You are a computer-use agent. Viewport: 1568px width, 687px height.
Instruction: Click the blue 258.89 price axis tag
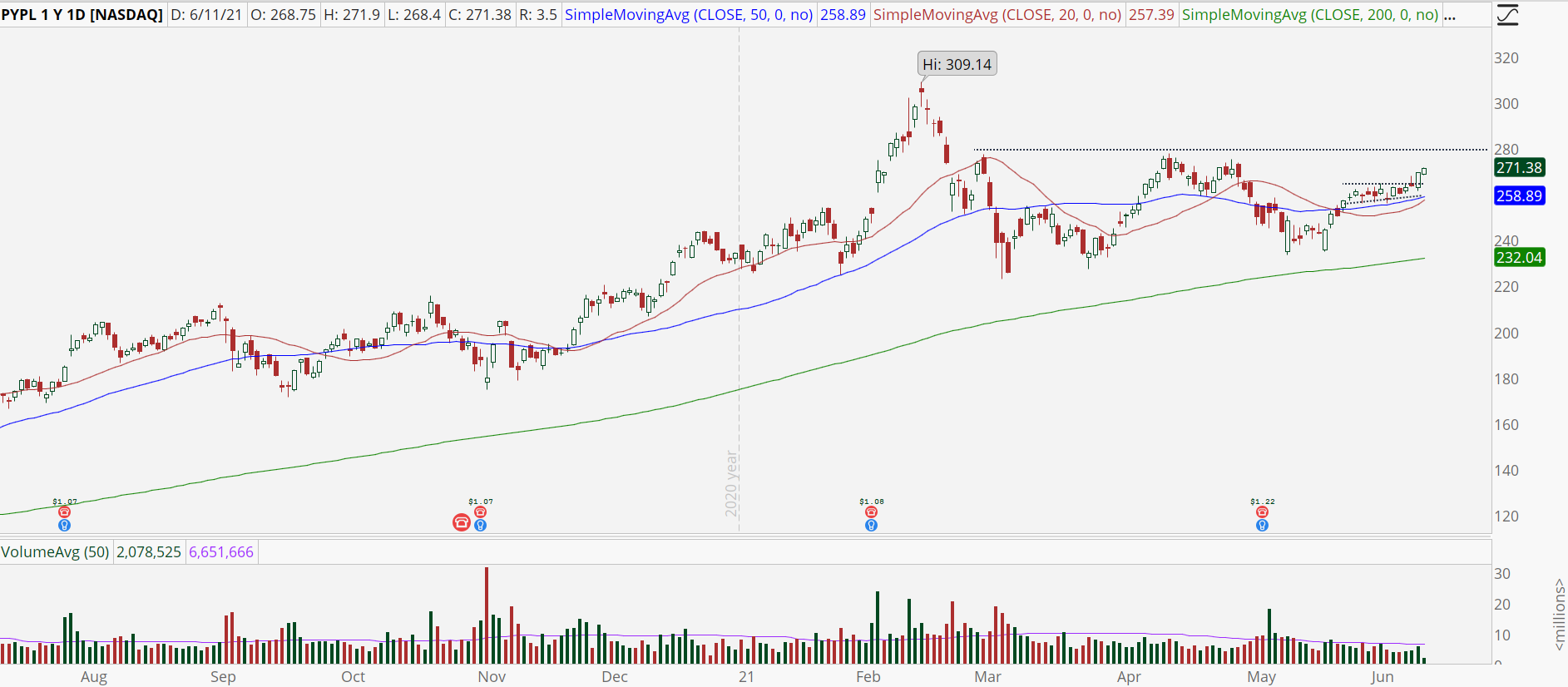1520,196
